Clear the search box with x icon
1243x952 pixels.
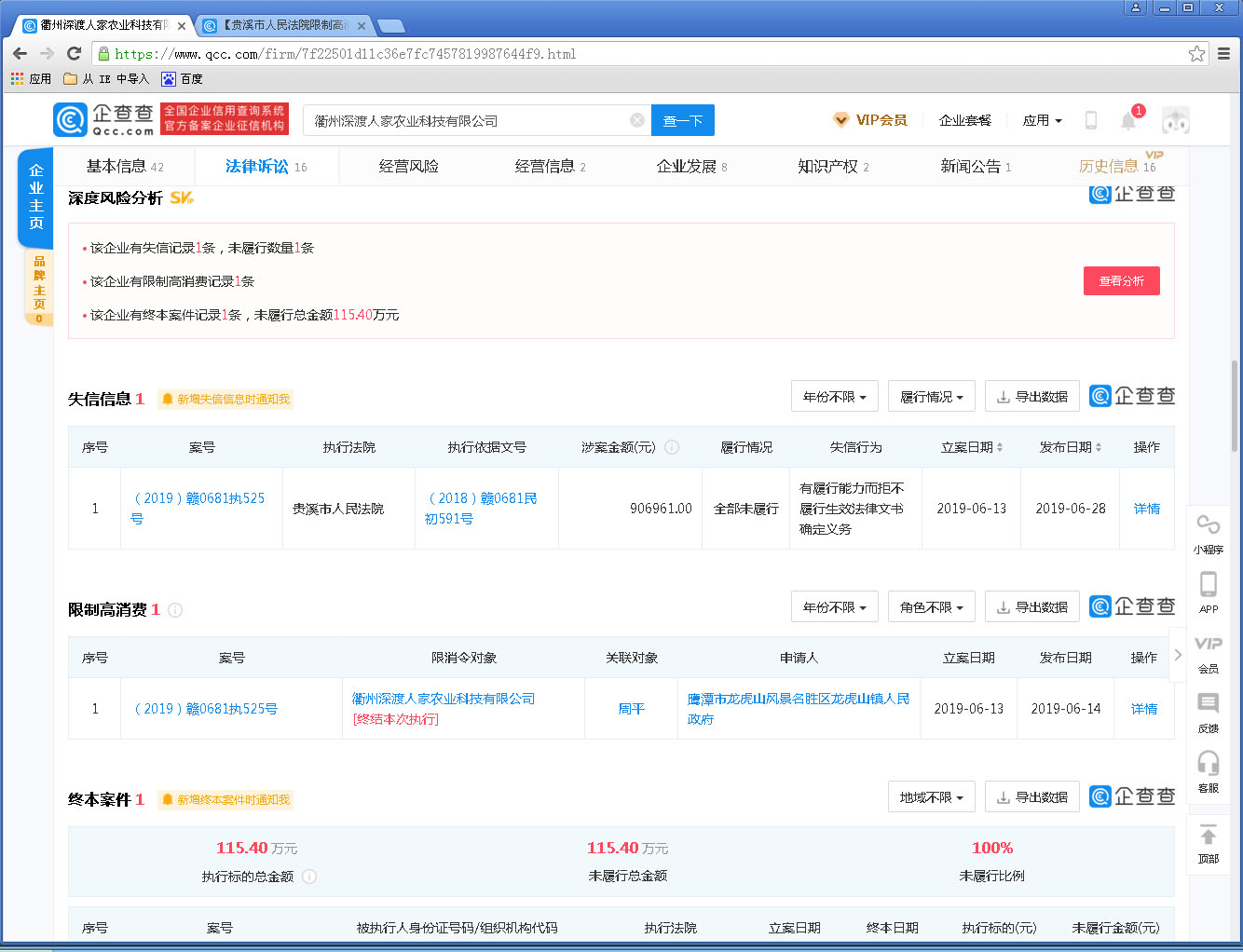pos(636,120)
